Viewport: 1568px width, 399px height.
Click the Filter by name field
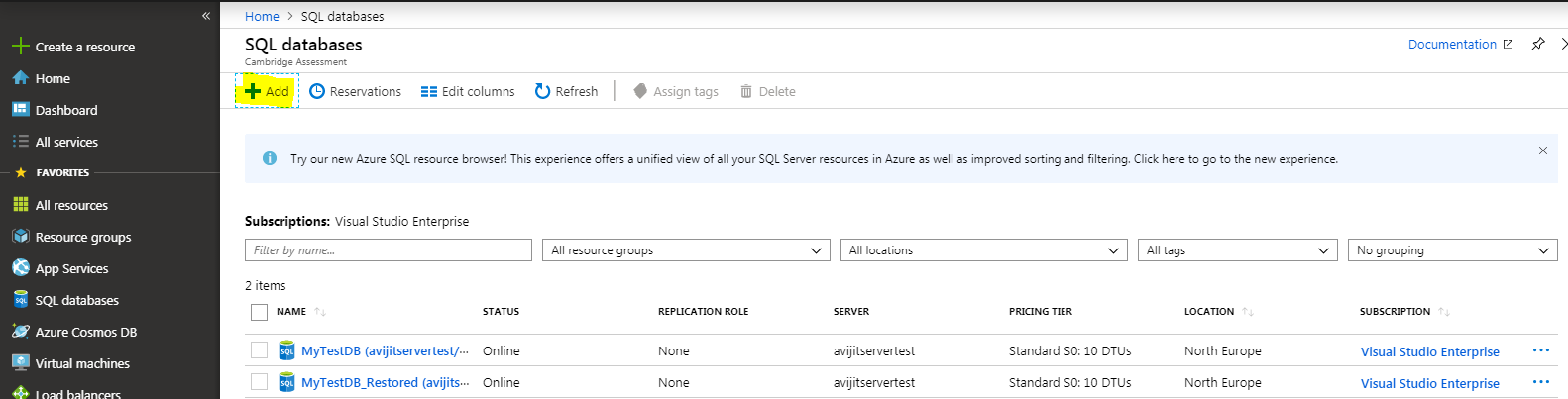point(388,250)
